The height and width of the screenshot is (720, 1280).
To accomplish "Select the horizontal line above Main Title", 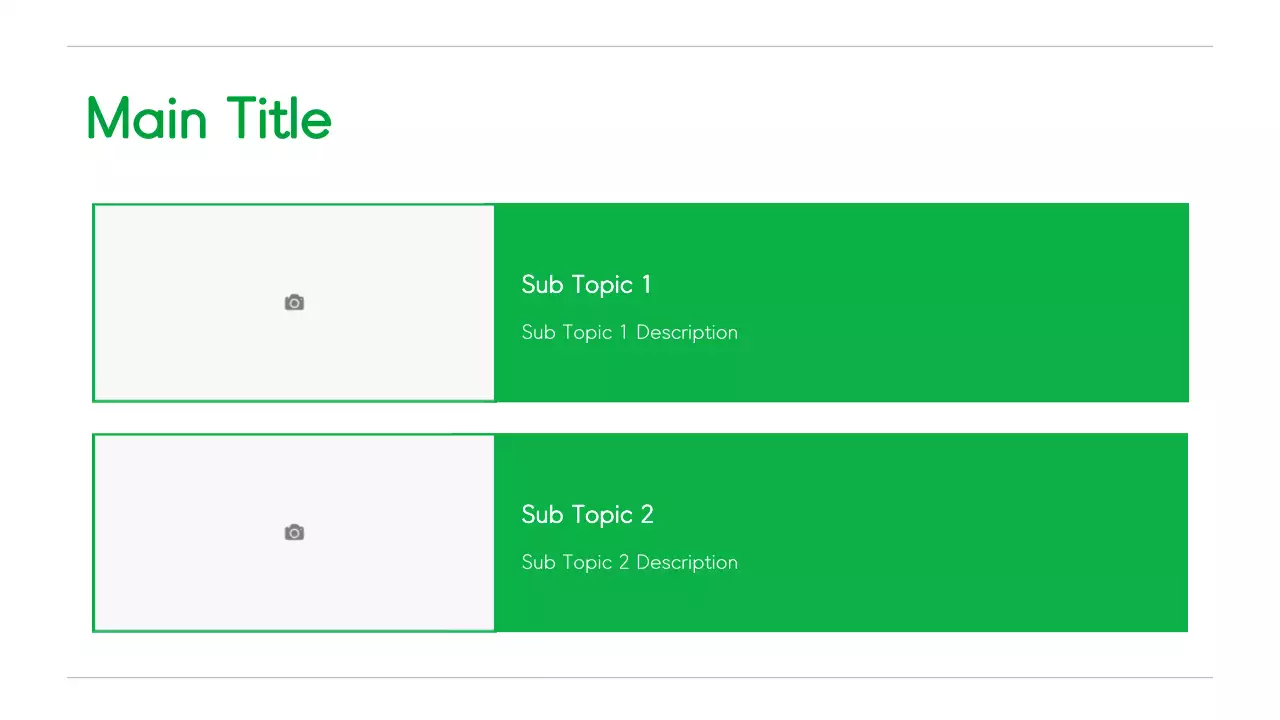I will point(640,46).
